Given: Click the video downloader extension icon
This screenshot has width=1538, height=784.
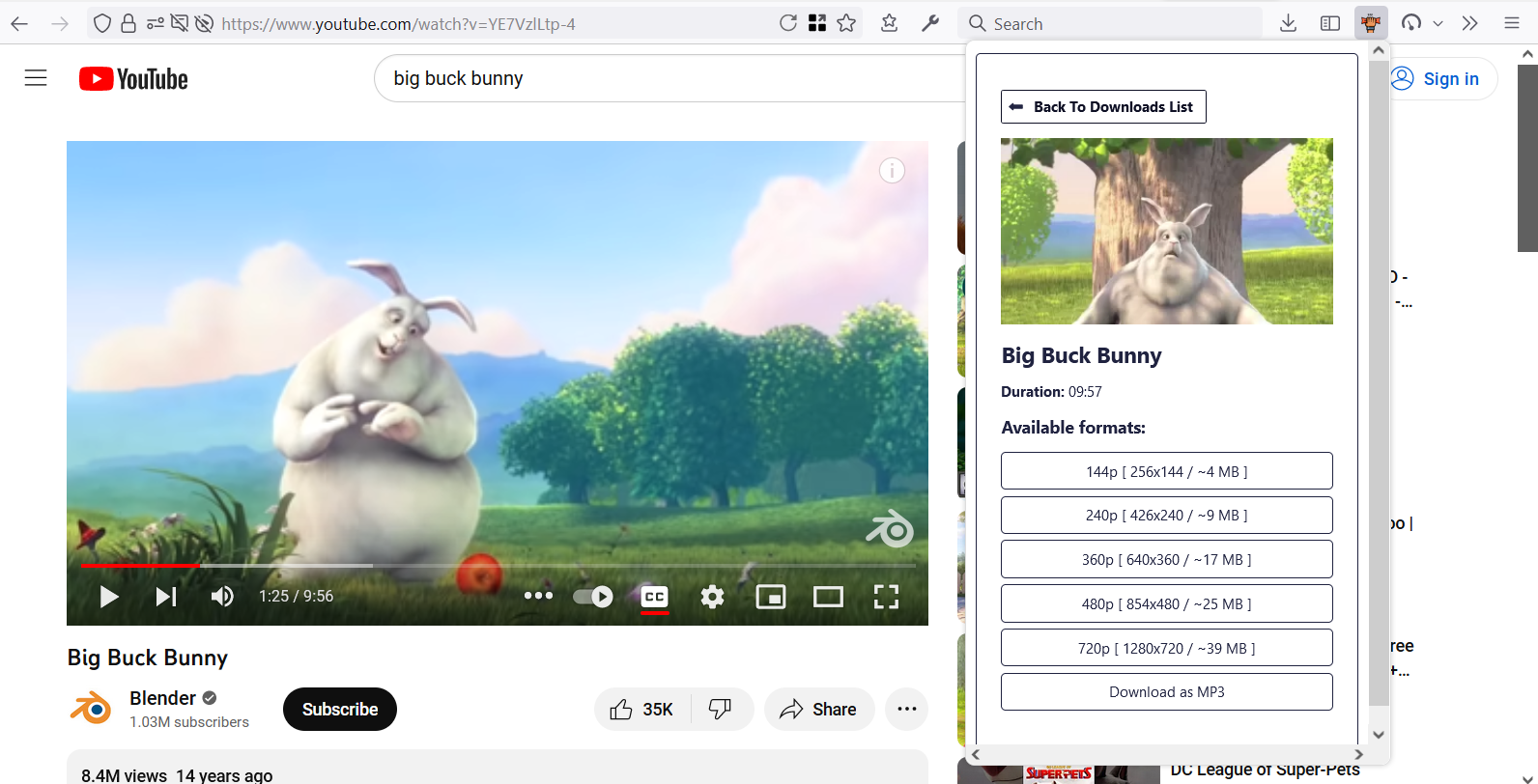Looking at the screenshot, I should click(x=1371, y=23).
